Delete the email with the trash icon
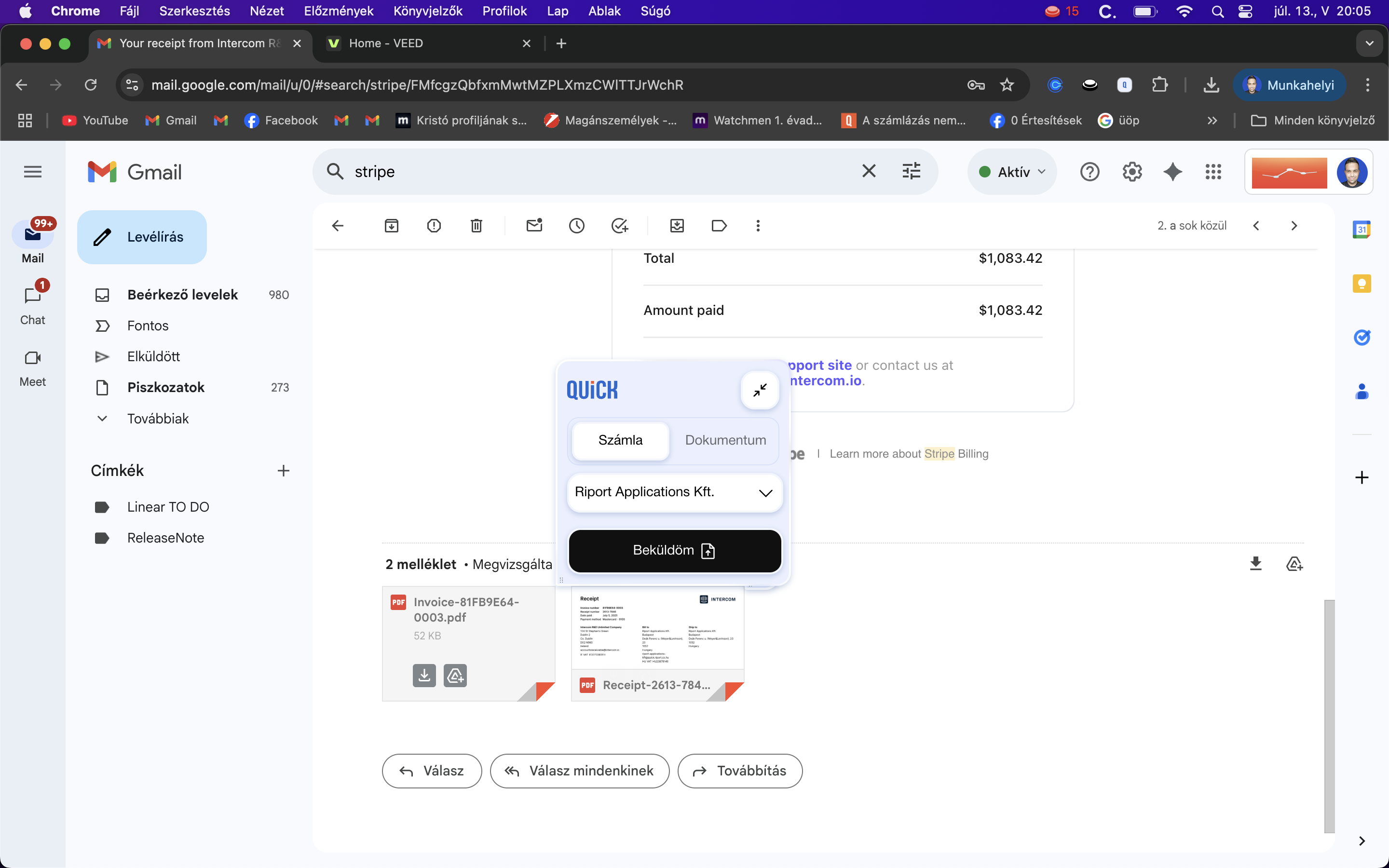The height and width of the screenshot is (868, 1389). [477, 226]
